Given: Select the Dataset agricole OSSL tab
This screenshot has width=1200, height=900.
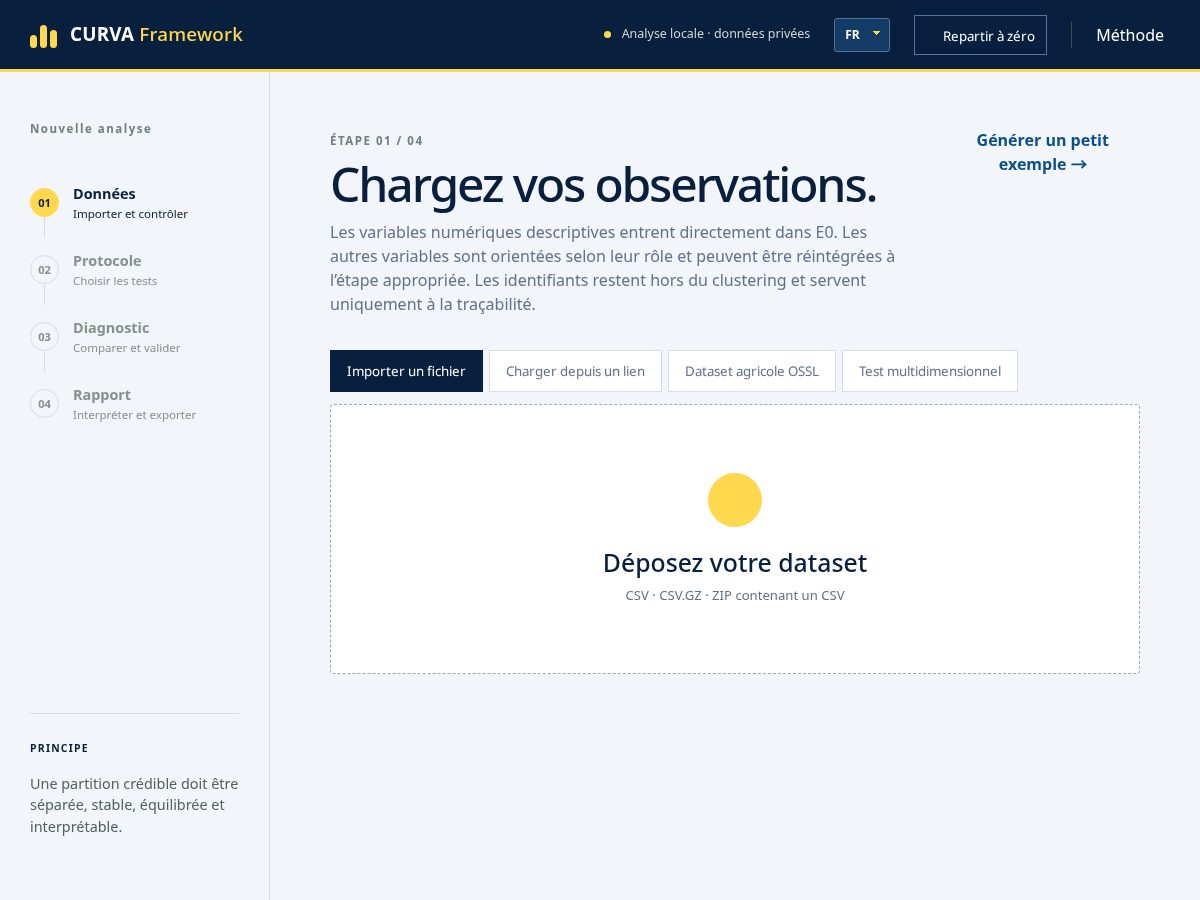Looking at the screenshot, I should click(752, 371).
